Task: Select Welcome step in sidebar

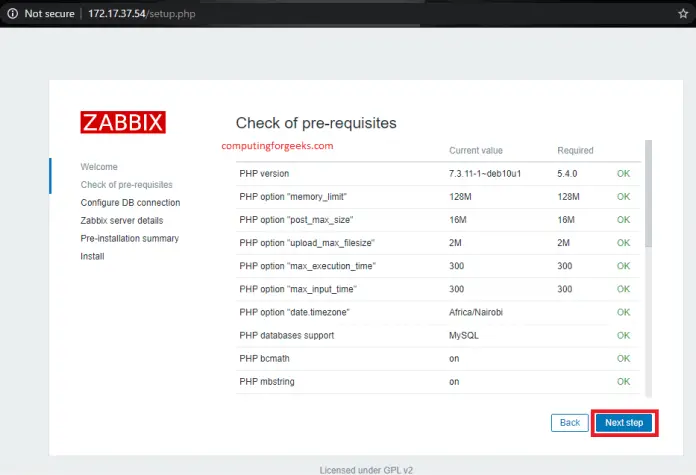Action: pos(99,167)
